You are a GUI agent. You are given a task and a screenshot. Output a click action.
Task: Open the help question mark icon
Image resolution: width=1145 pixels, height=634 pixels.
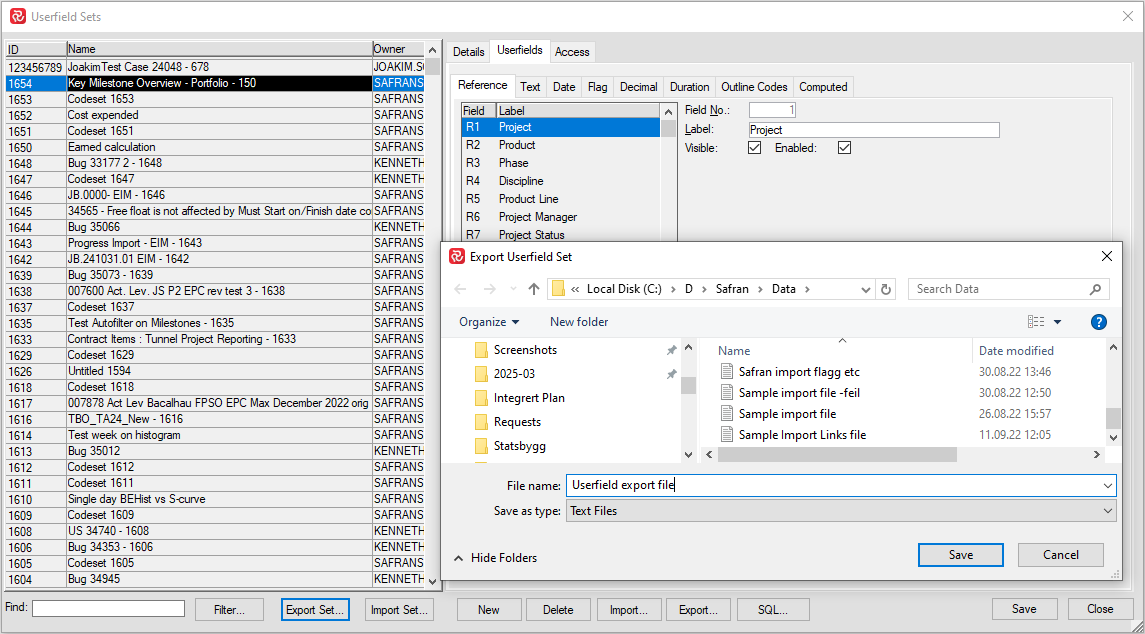click(1098, 322)
